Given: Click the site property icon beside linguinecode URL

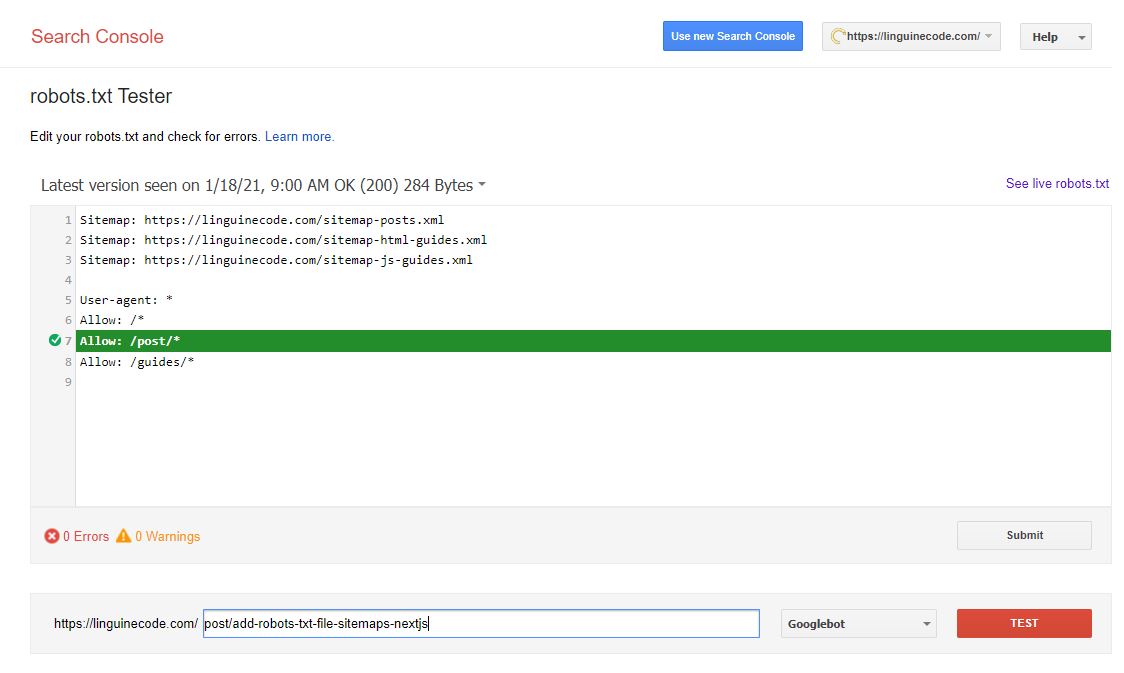Looking at the screenshot, I should [x=838, y=37].
